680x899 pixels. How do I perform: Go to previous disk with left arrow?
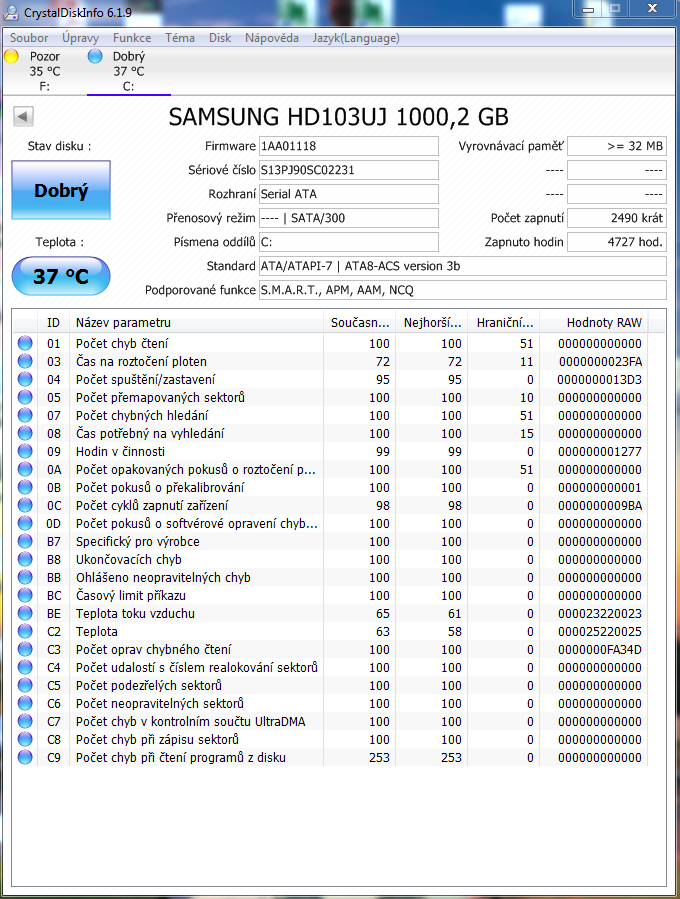pyautogui.click(x=23, y=116)
